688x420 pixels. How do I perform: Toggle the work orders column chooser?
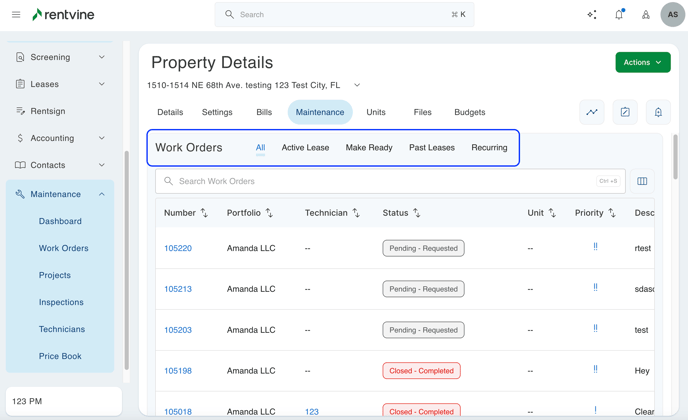point(642,181)
